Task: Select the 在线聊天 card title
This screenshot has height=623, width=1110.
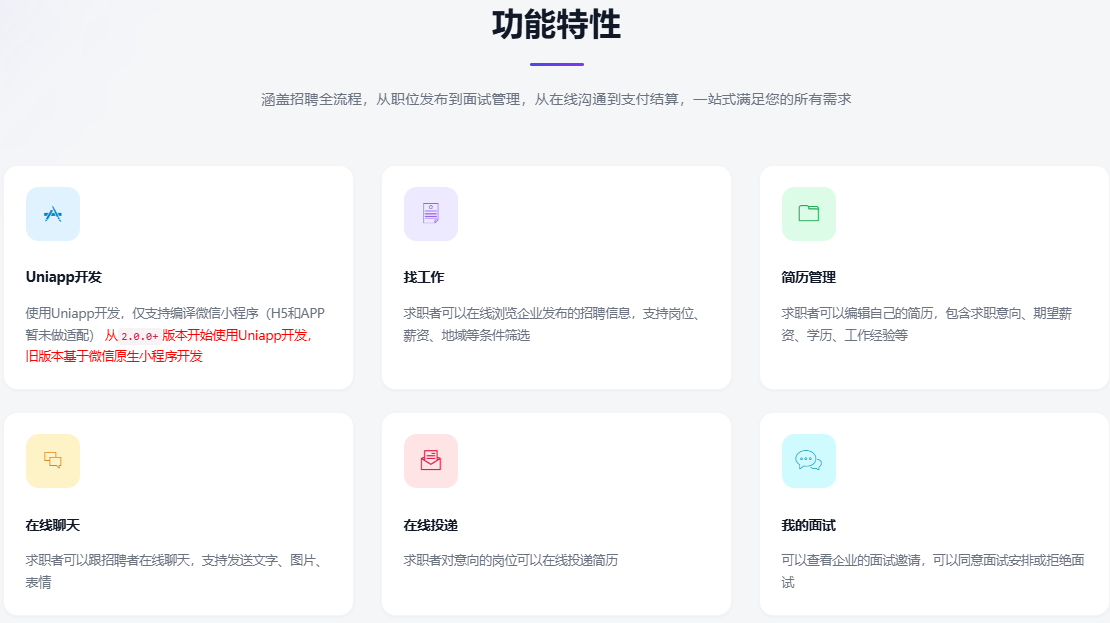Action: point(52,525)
